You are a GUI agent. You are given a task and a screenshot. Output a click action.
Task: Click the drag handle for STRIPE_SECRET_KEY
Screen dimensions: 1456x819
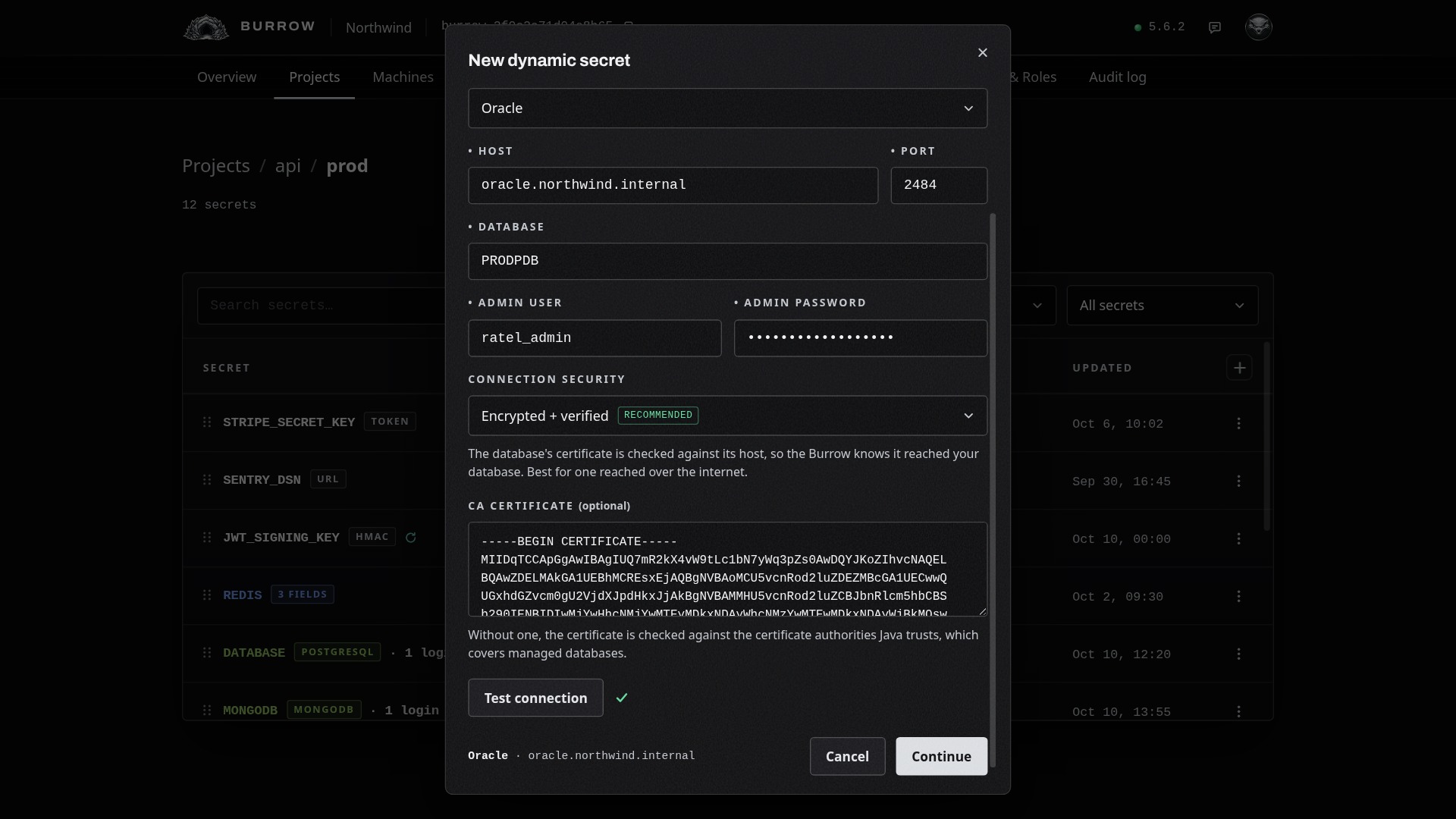pos(207,422)
